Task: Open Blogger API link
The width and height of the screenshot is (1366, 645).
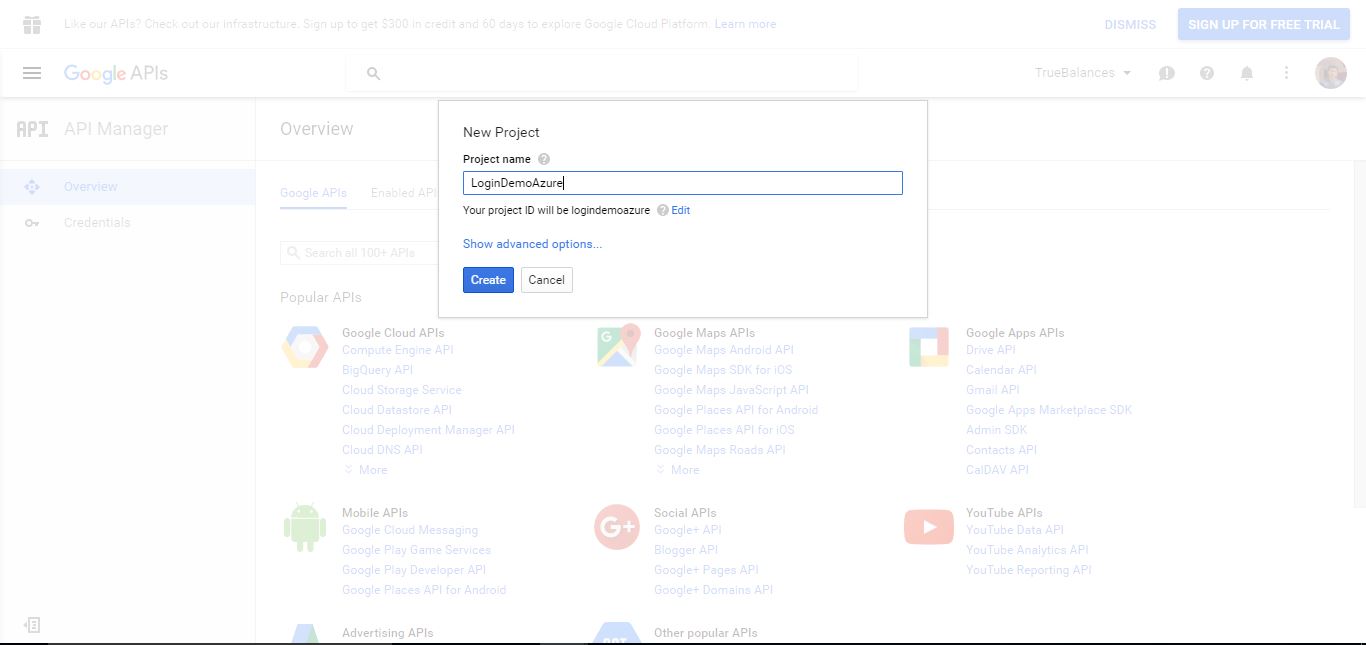Action: [685, 550]
